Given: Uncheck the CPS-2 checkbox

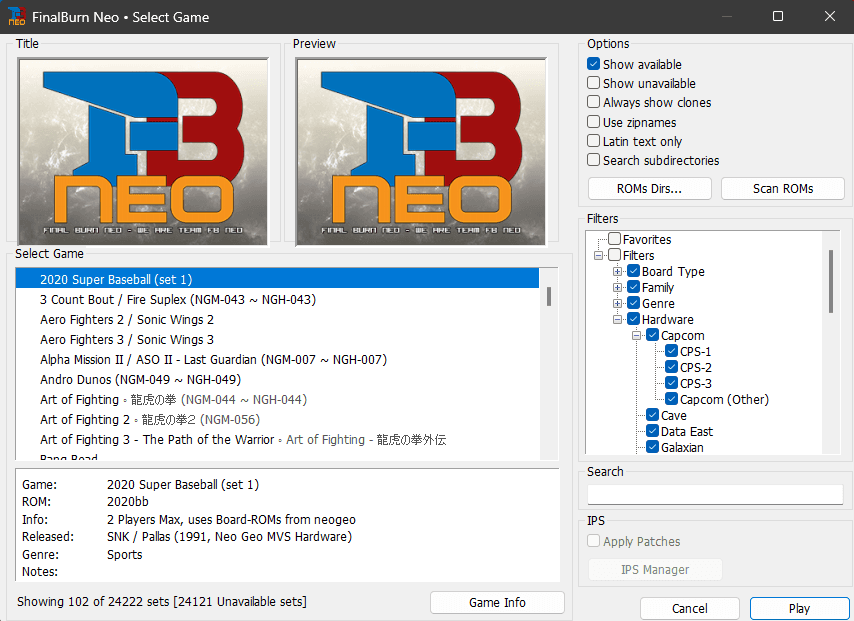Looking at the screenshot, I should pyautogui.click(x=672, y=367).
